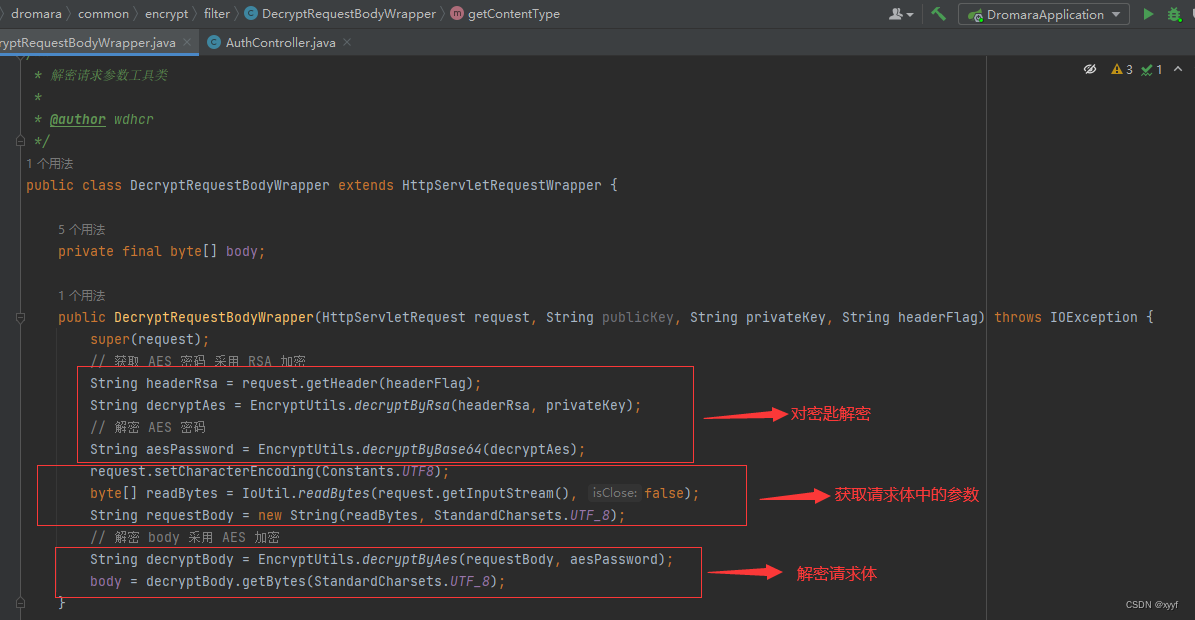Viewport: 1195px width, 620px height.
Task: Expand the arrow next to the user avatar
Action: [910, 14]
